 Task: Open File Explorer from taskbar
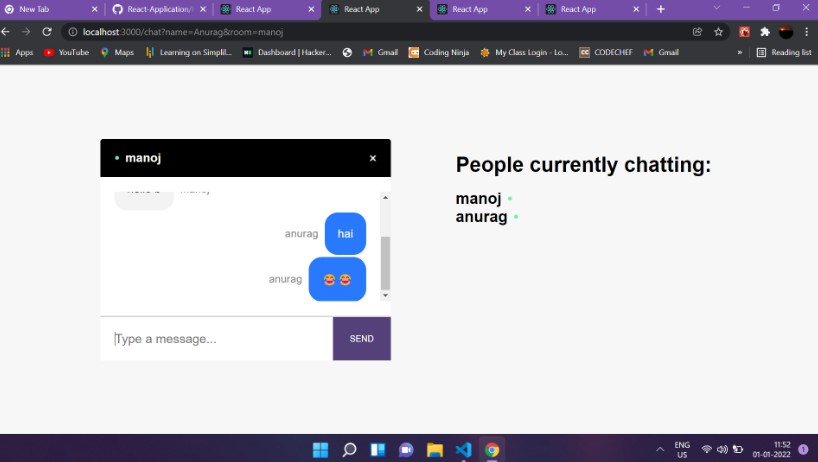(435, 449)
